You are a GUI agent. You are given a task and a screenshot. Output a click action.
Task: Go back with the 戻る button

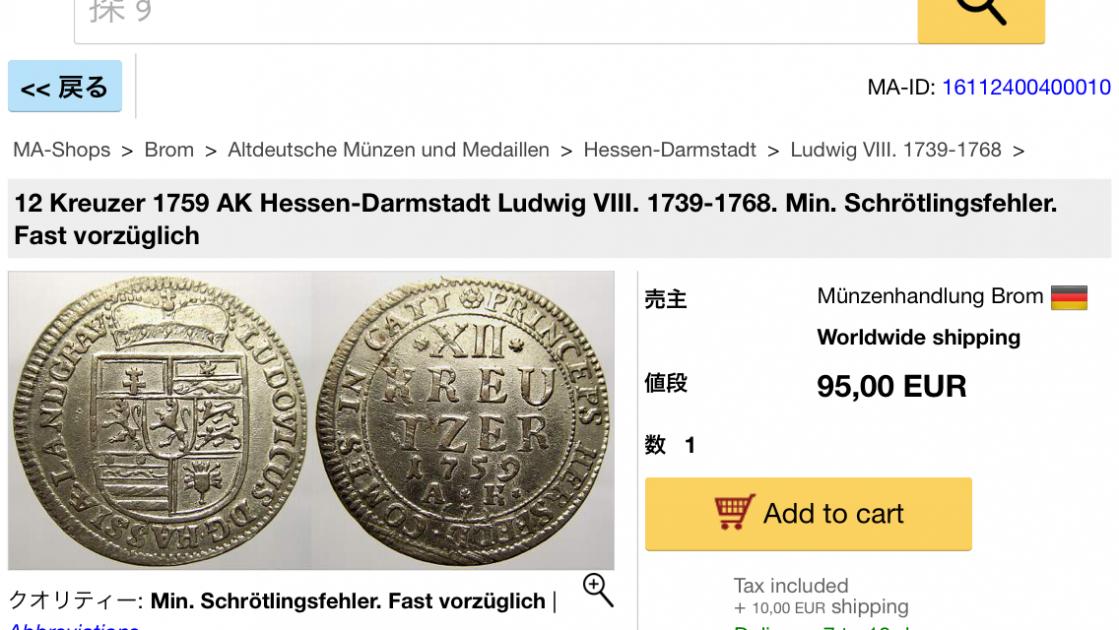pos(65,87)
